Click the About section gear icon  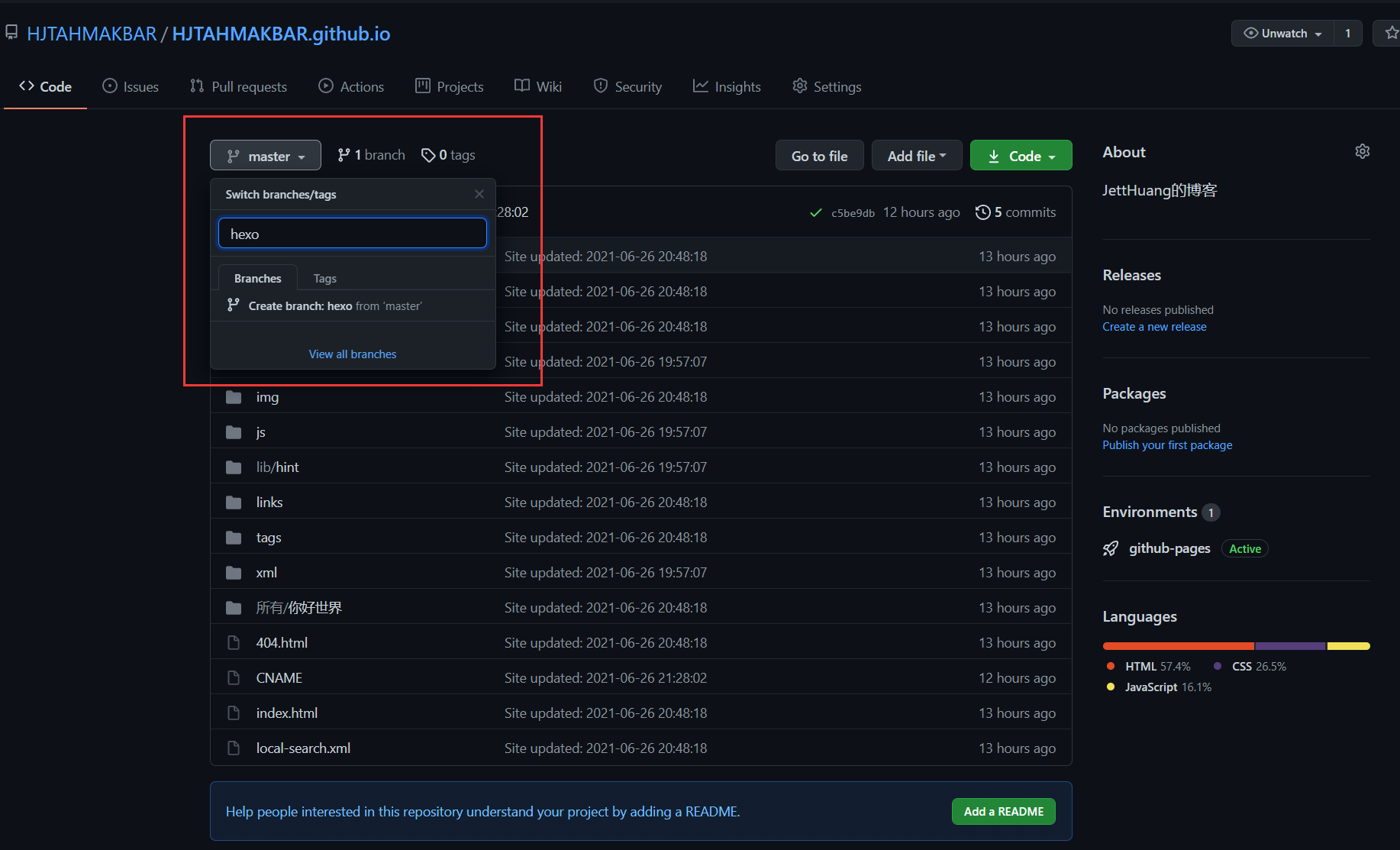pos(1362,152)
